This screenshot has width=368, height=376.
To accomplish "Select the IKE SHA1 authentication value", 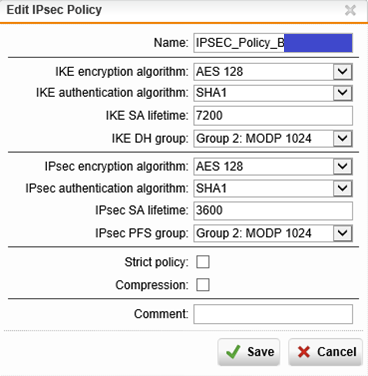I will [211, 93].
